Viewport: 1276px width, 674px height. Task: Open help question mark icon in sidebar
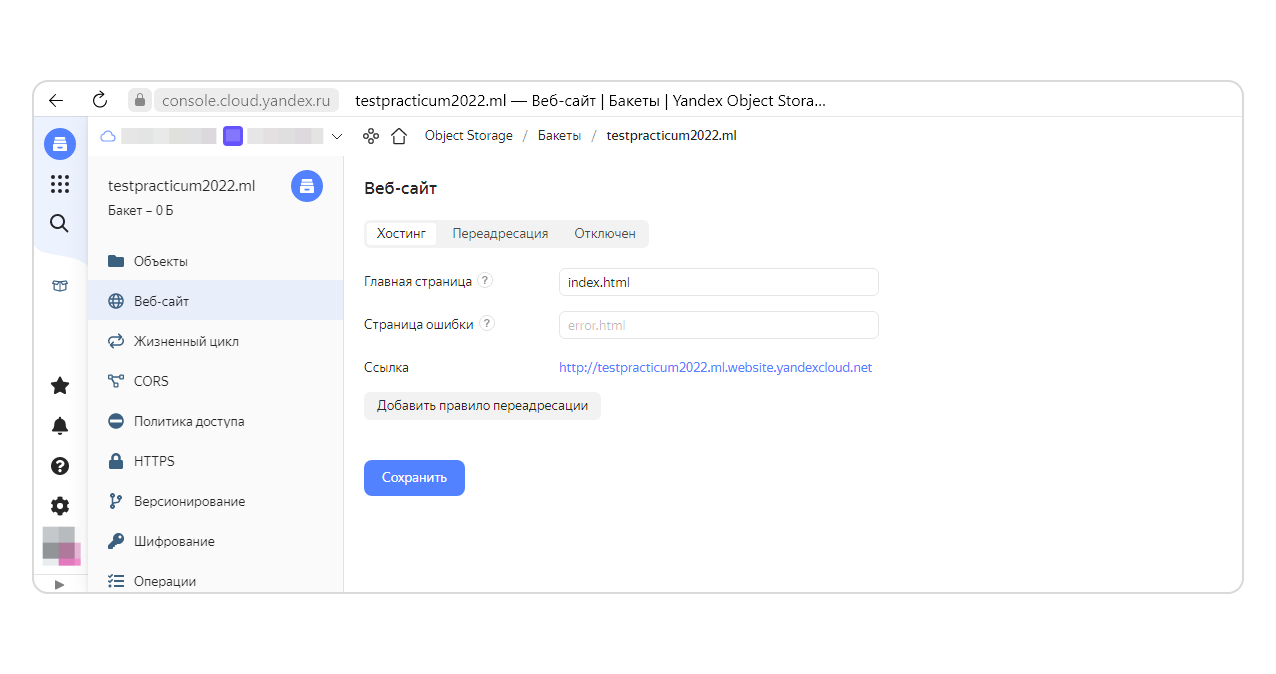coord(60,466)
